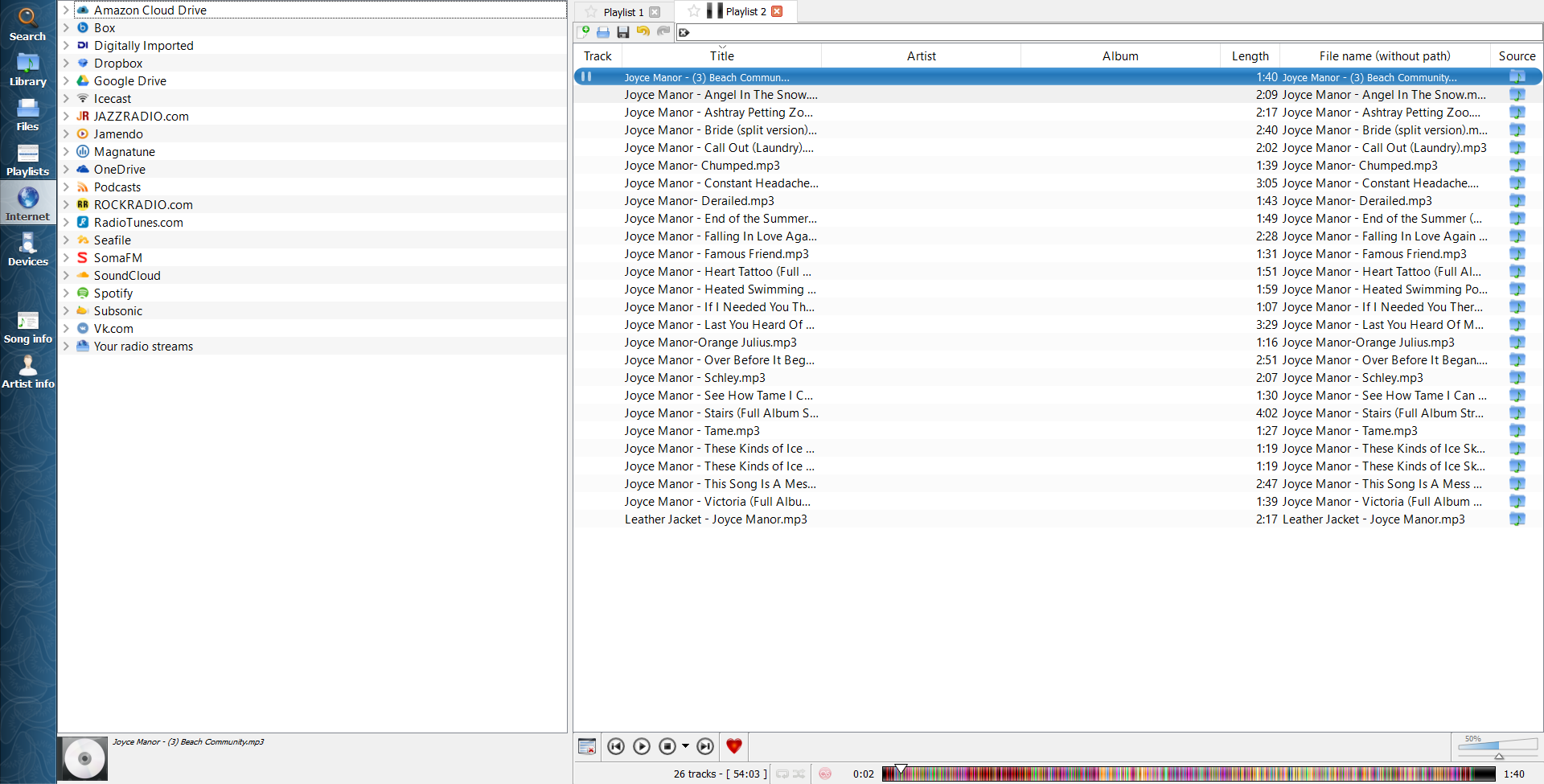The image size is (1544, 784).
Task: Click the load playlist icon
Action: click(603, 32)
